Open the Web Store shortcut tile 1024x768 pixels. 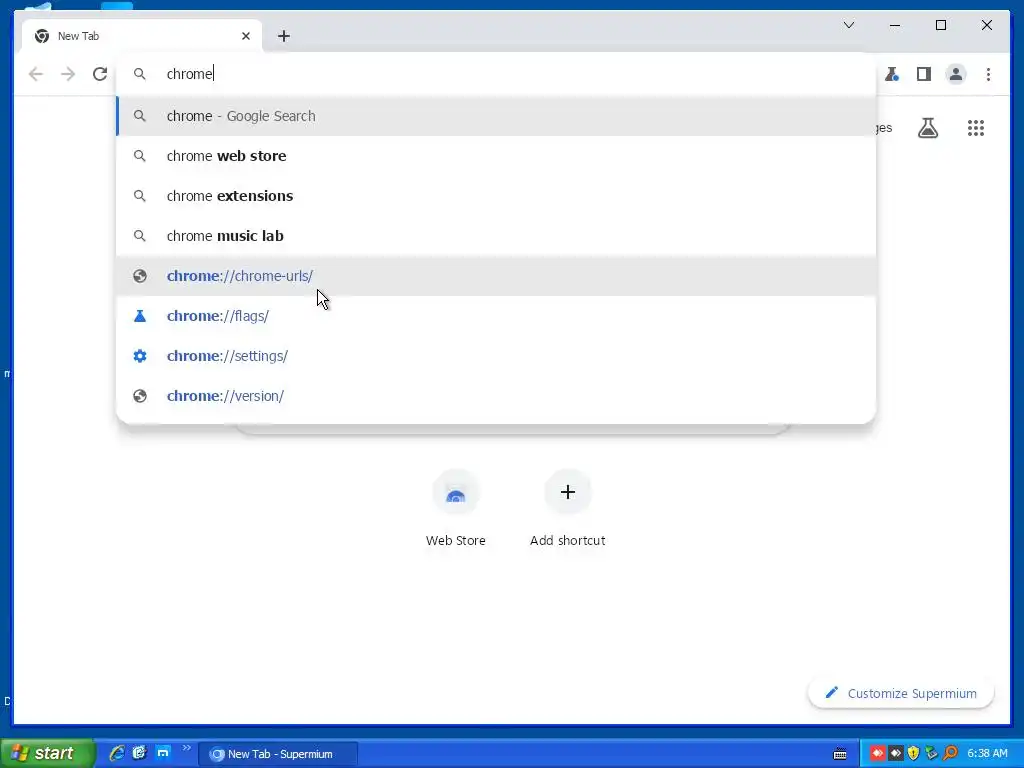coord(456,509)
